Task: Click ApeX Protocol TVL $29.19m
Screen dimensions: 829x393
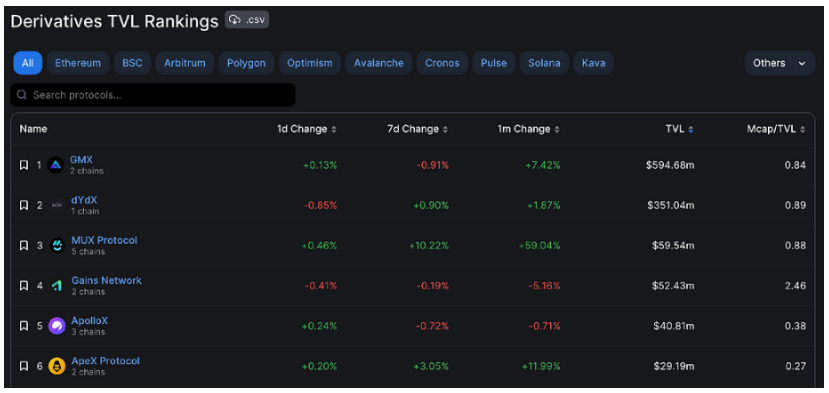Action: pyautogui.click(x=673, y=367)
